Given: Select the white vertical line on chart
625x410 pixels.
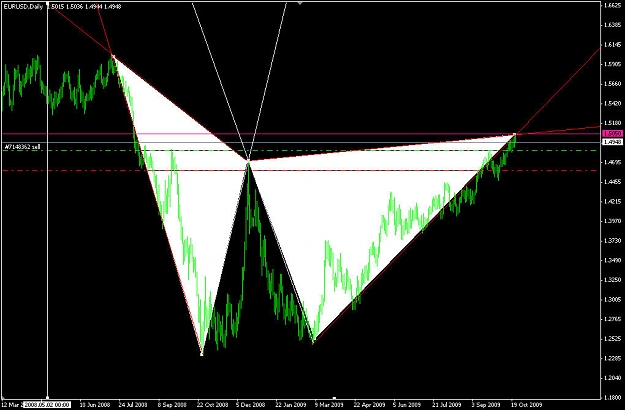Looking at the screenshot, I should coord(48,199).
